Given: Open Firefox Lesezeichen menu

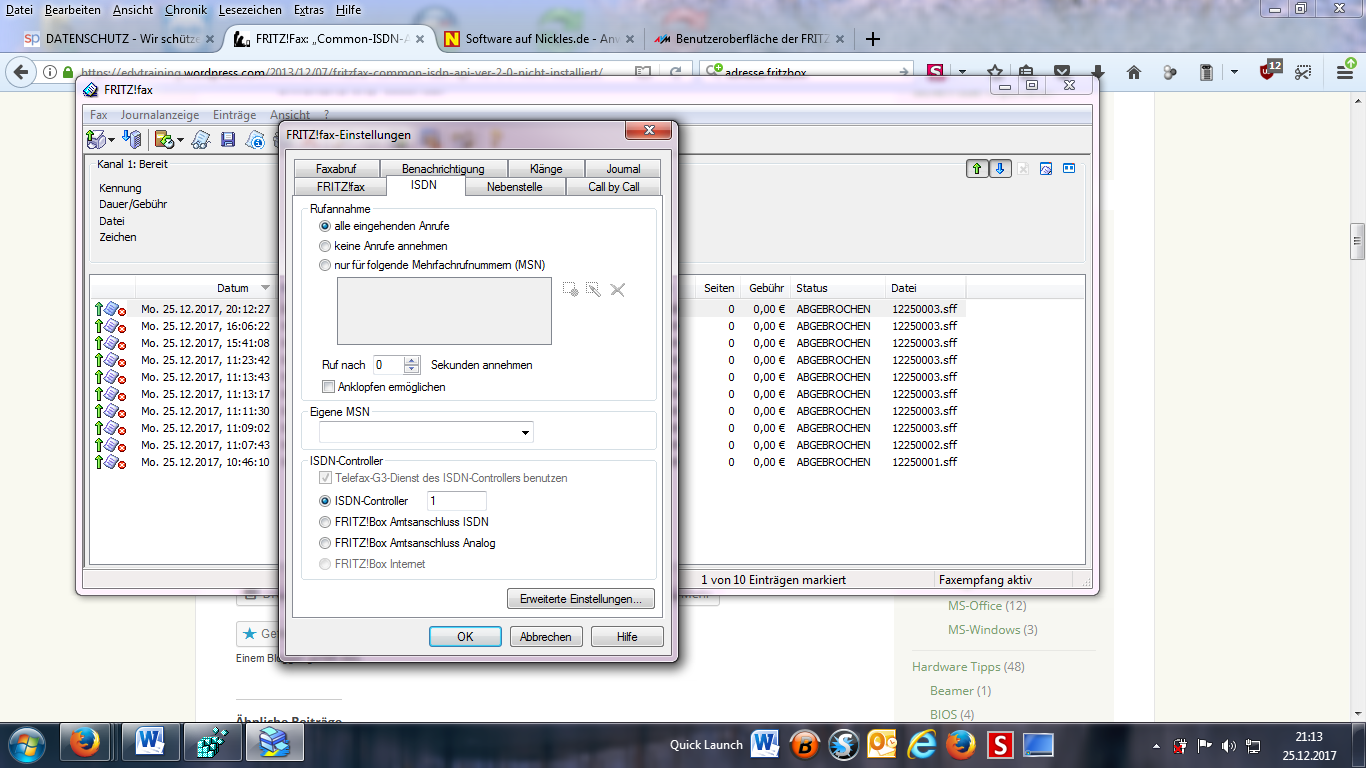Looking at the screenshot, I should (250, 9).
